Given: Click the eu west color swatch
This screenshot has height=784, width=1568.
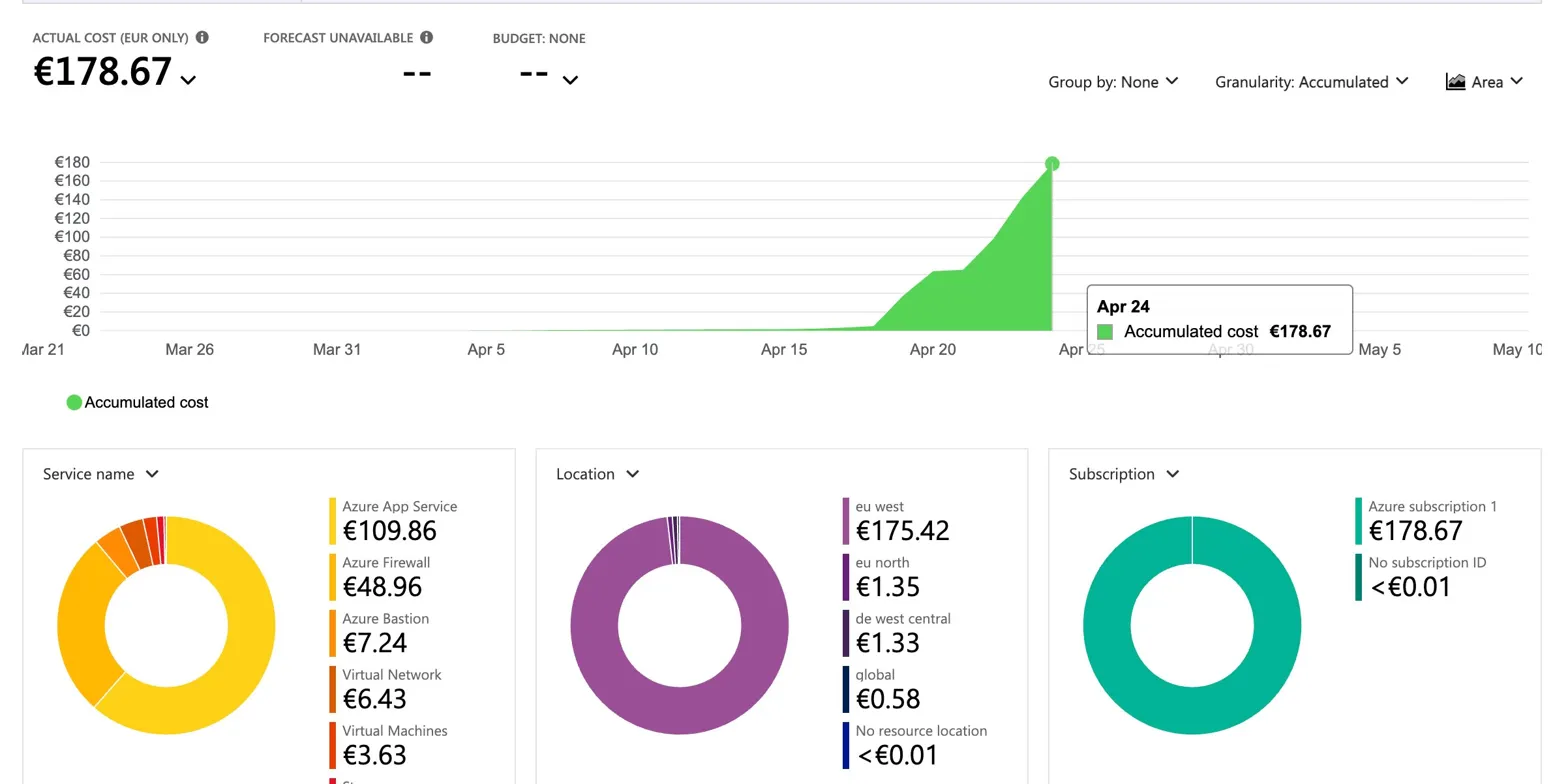Looking at the screenshot, I should (846, 521).
